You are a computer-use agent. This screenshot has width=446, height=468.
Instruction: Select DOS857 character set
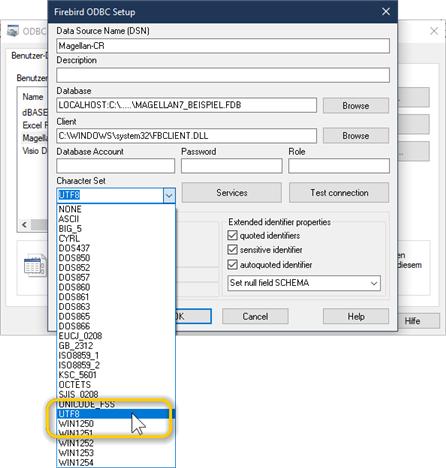point(116,277)
